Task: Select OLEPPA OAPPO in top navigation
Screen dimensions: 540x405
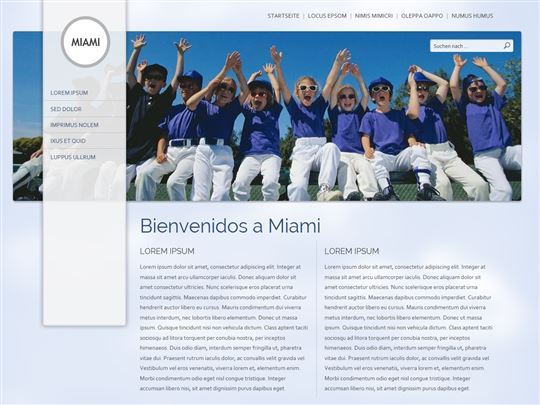Action: (422, 16)
